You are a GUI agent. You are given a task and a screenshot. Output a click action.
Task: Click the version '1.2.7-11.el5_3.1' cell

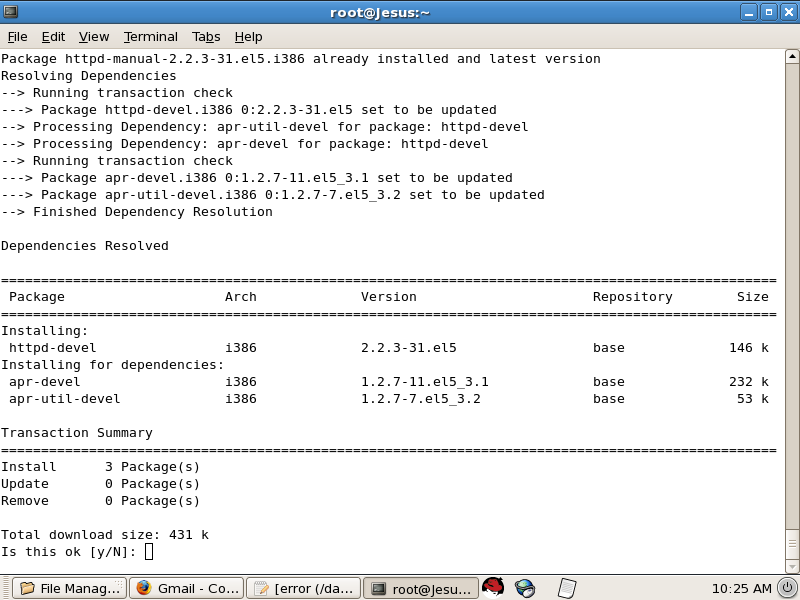pos(424,382)
